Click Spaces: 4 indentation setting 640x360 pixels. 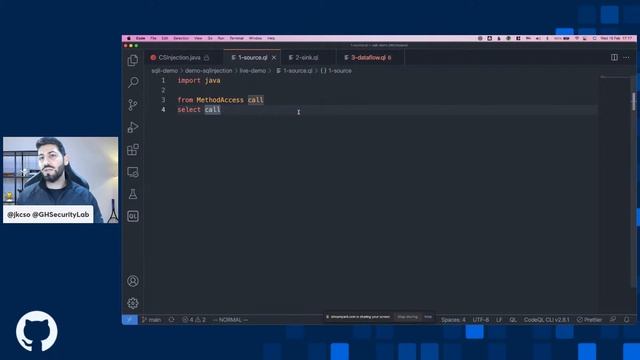[x=453, y=320]
